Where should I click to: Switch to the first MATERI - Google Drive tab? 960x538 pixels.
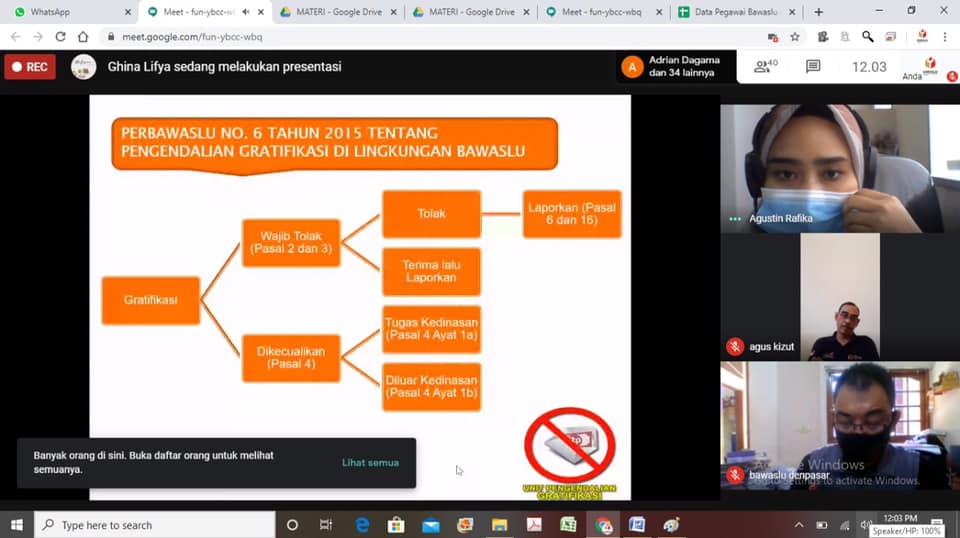click(338, 12)
